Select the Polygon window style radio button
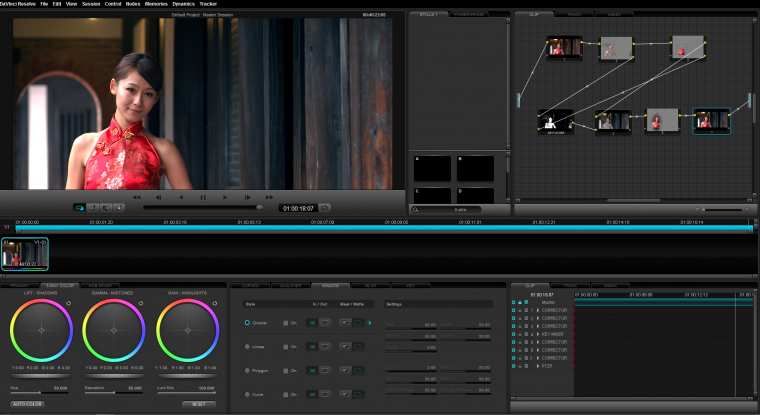 click(x=247, y=370)
